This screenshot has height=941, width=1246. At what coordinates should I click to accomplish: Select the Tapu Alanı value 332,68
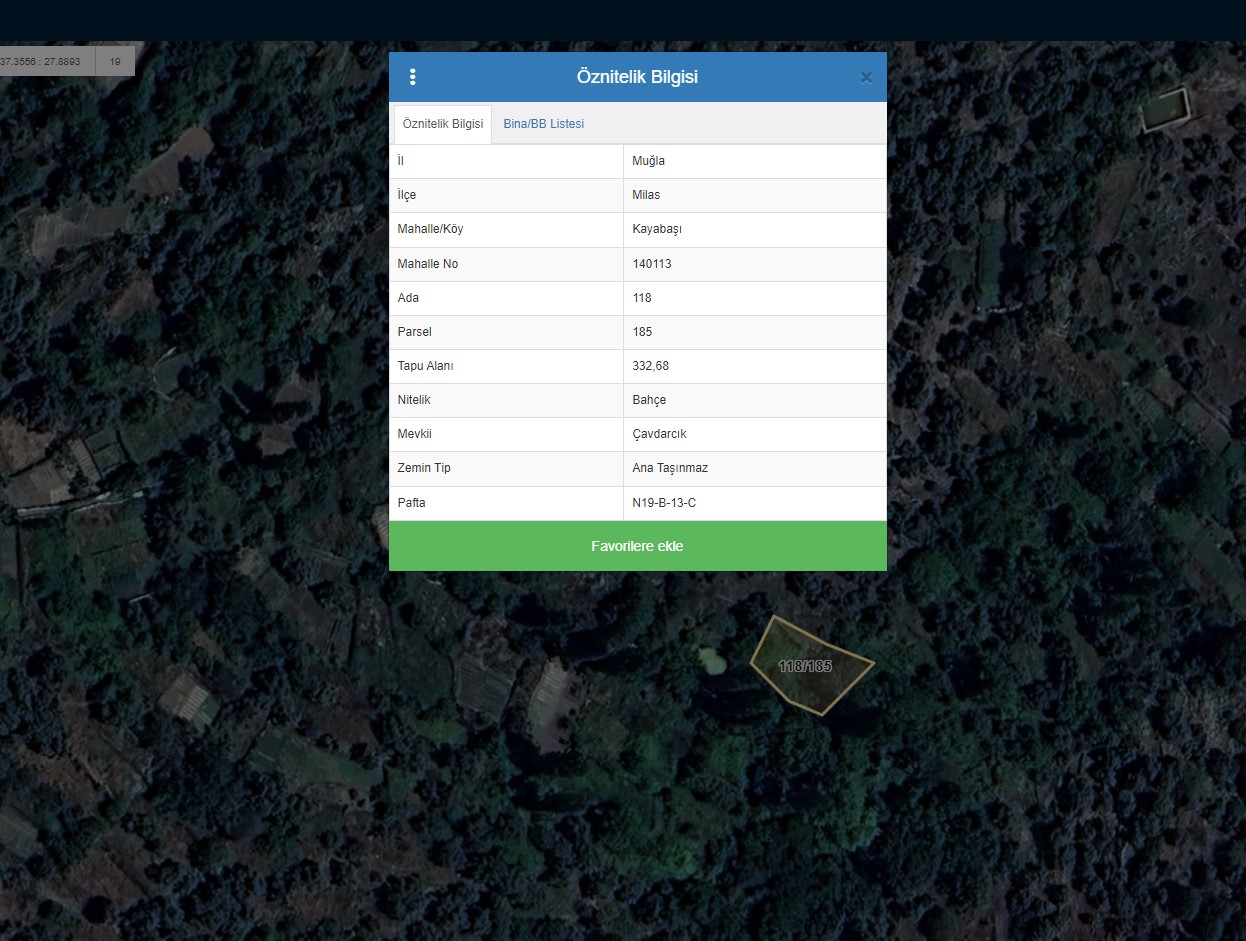tap(650, 366)
